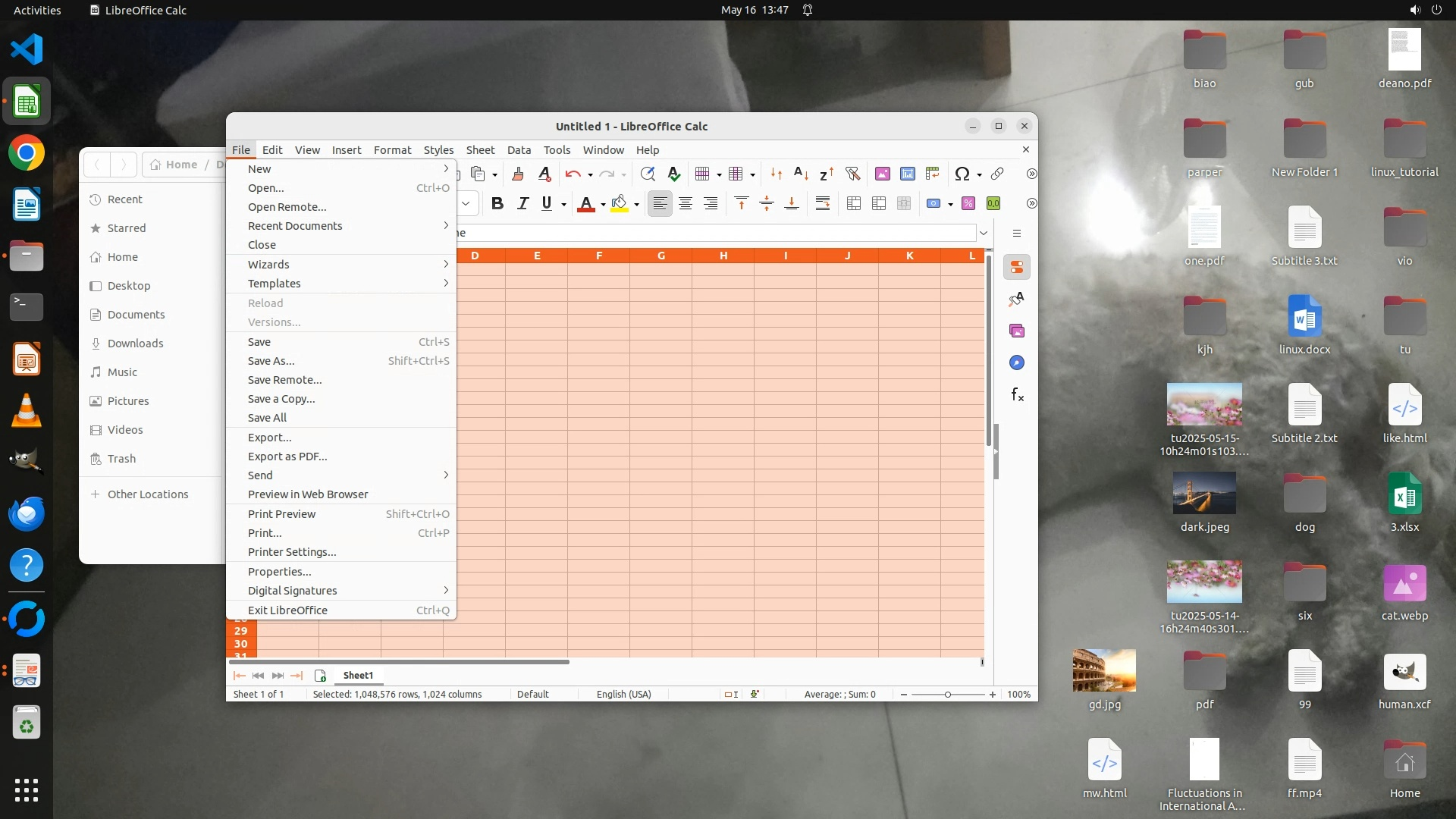Open Downloads in Files sidebar
Image resolution: width=1456 pixels, height=819 pixels.
pyautogui.click(x=135, y=344)
